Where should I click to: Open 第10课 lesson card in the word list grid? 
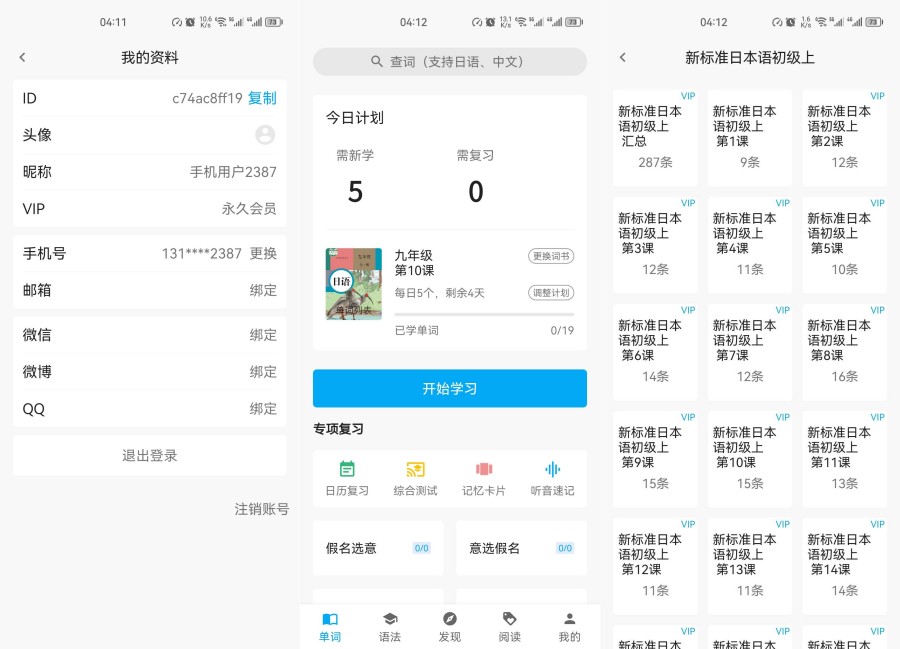coord(750,459)
